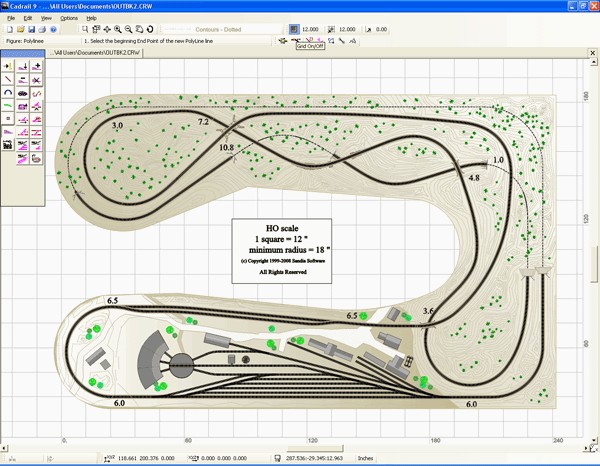The width and height of the screenshot is (600, 466).
Task: Close the document with the tab-row X
Action: (x=593, y=53)
